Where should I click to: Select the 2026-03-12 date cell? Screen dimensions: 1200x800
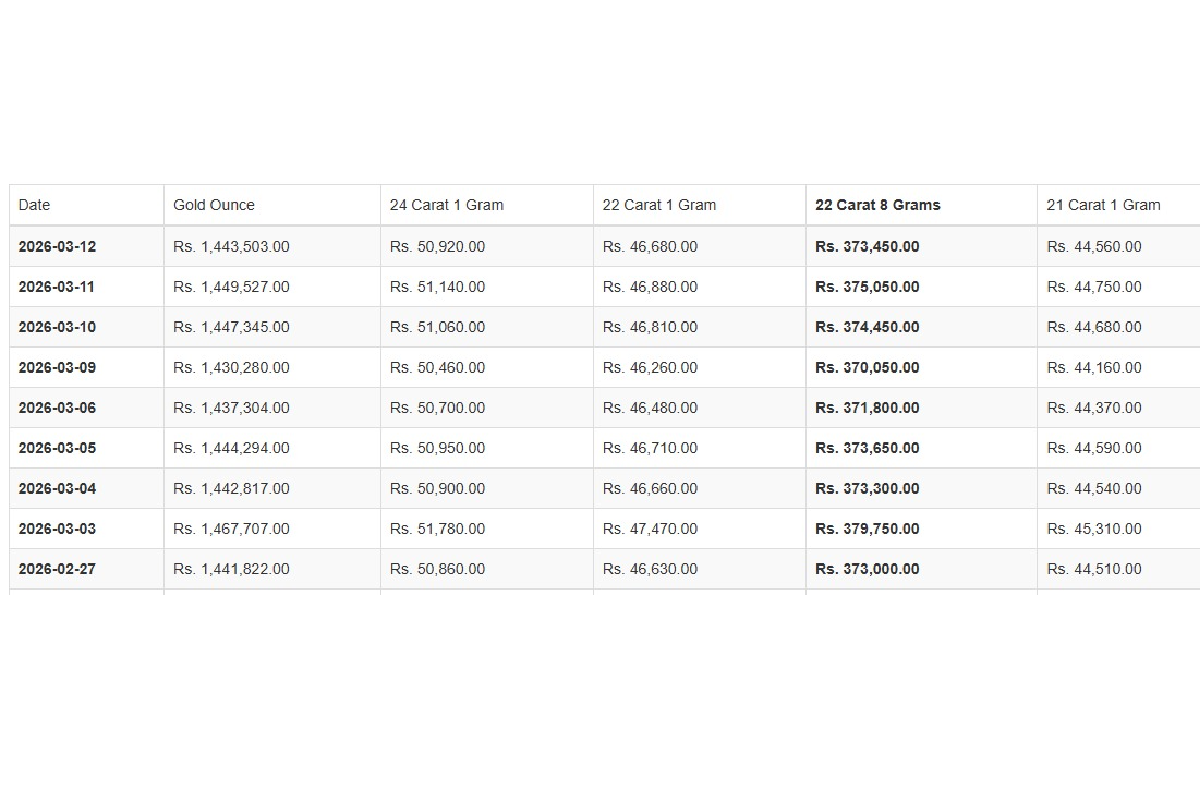[57, 247]
